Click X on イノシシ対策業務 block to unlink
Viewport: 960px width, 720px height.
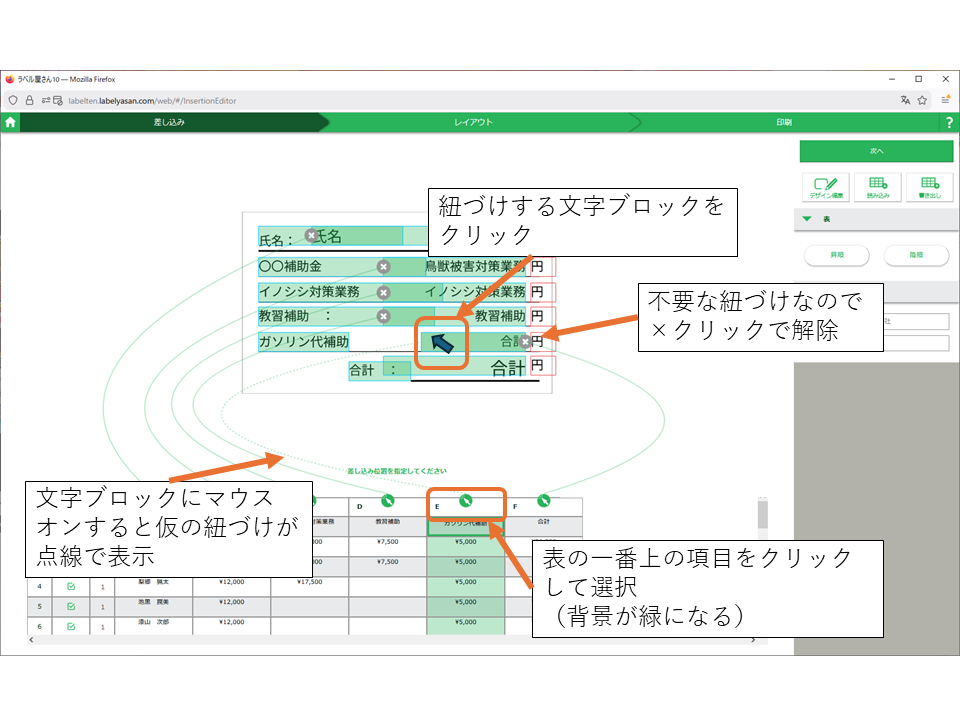pos(383,292)
